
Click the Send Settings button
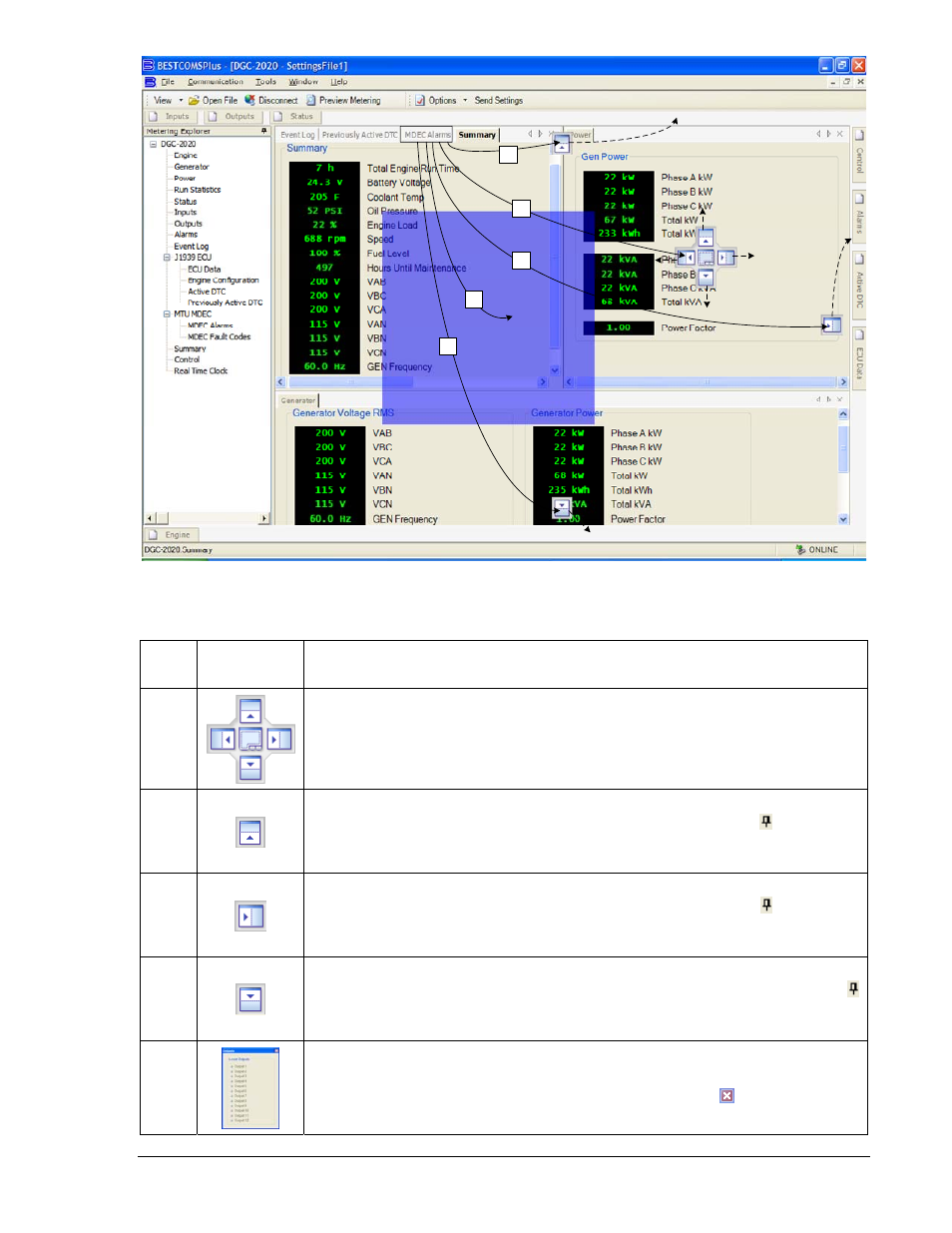pyautogui.click(x=498, y=100)
